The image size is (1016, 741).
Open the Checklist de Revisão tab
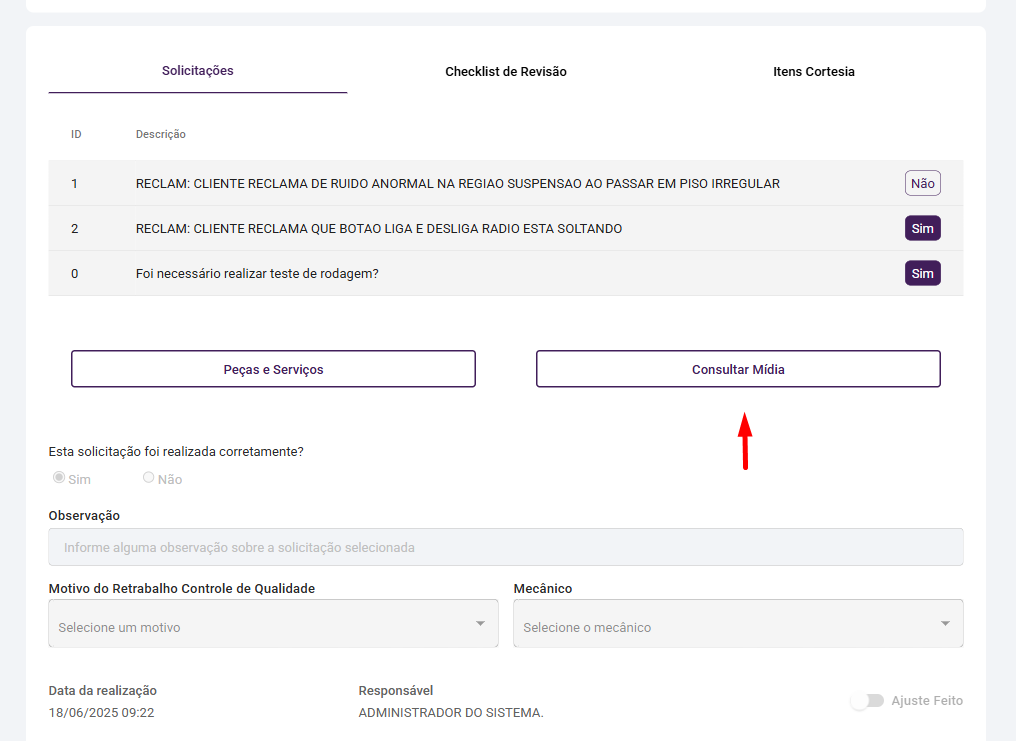[506, 72]
